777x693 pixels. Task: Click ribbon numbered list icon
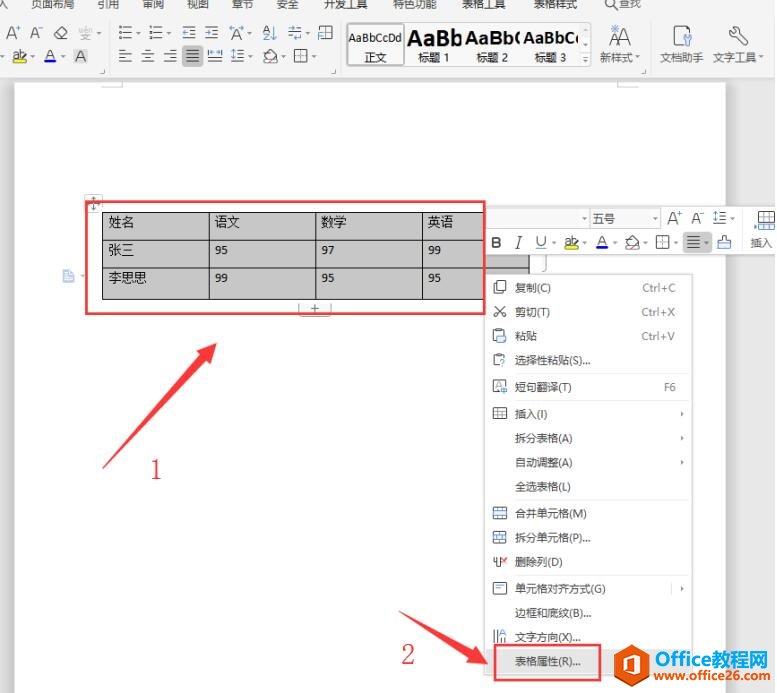pyautogui.click(x=156, y=33)
